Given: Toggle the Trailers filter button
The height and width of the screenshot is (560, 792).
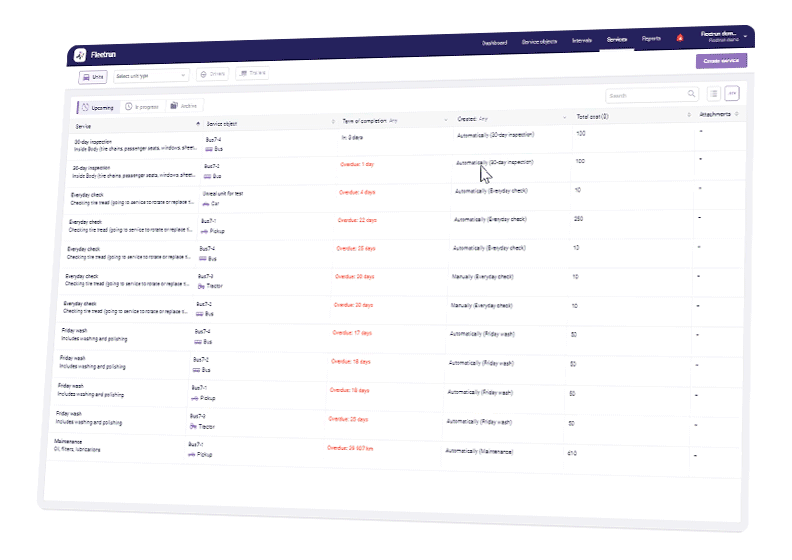Looking at the screenshot, I should coord(251,74).
